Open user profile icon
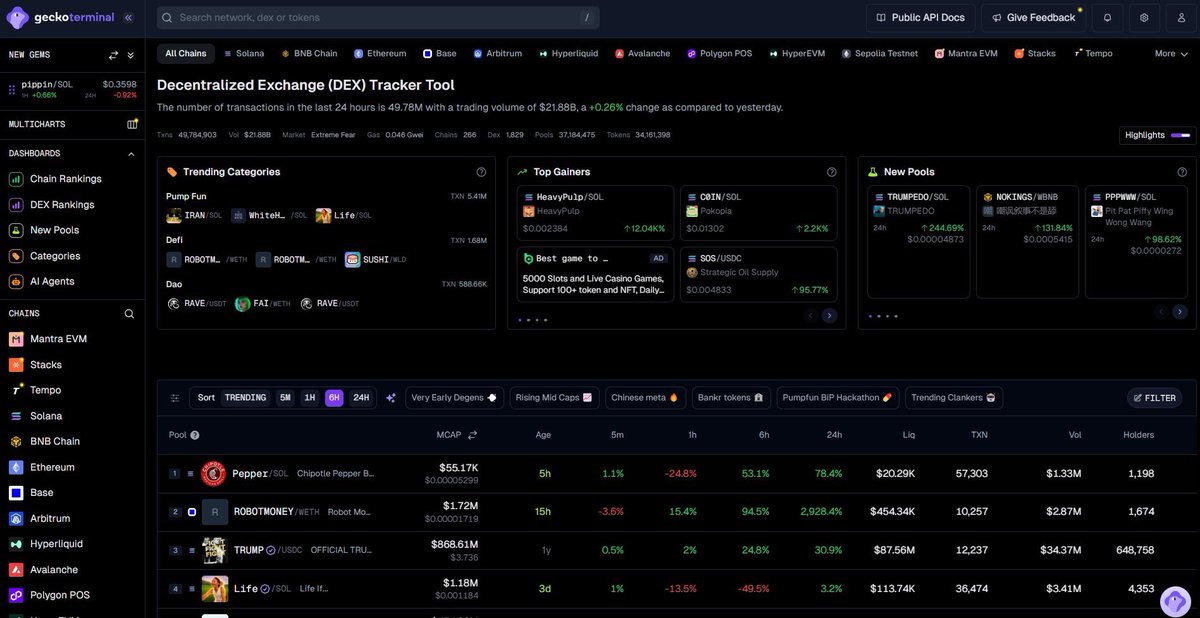The width and height of the screenshot is (1200, 618). pyautogui.click(x=1180, y=17)
